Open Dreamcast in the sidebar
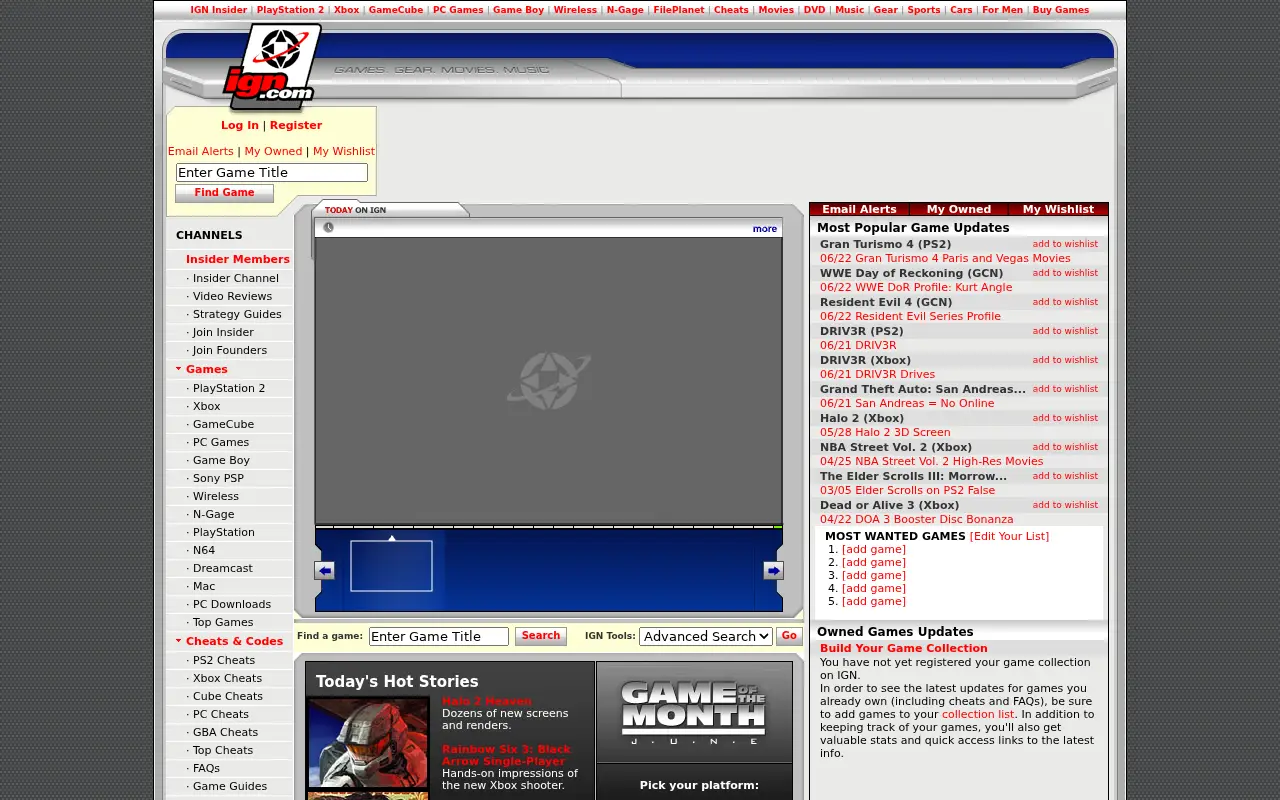The height and width of the screenshot is (800, 1280). 222,568
